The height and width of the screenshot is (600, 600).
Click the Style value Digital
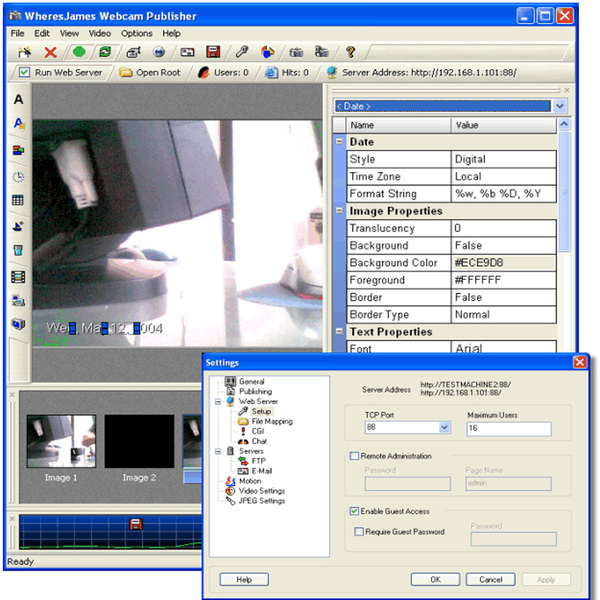(503, 159)
